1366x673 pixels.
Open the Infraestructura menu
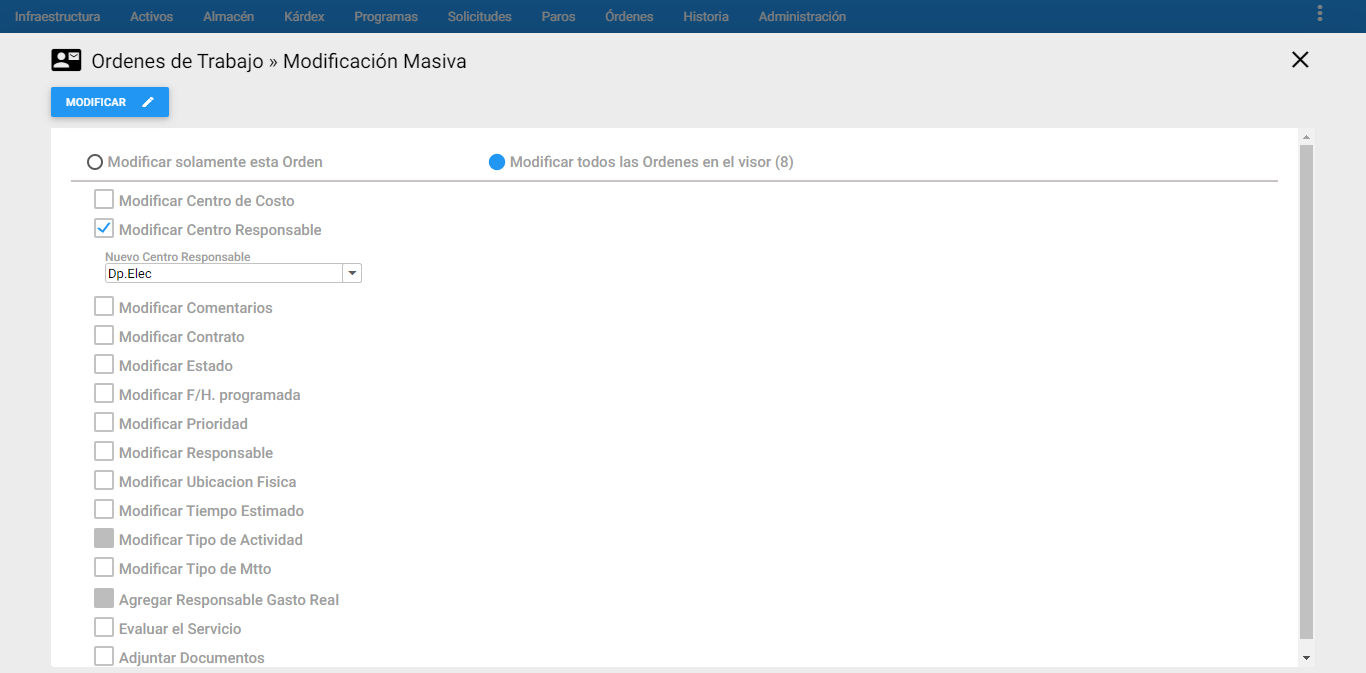(x=57, y=17)
